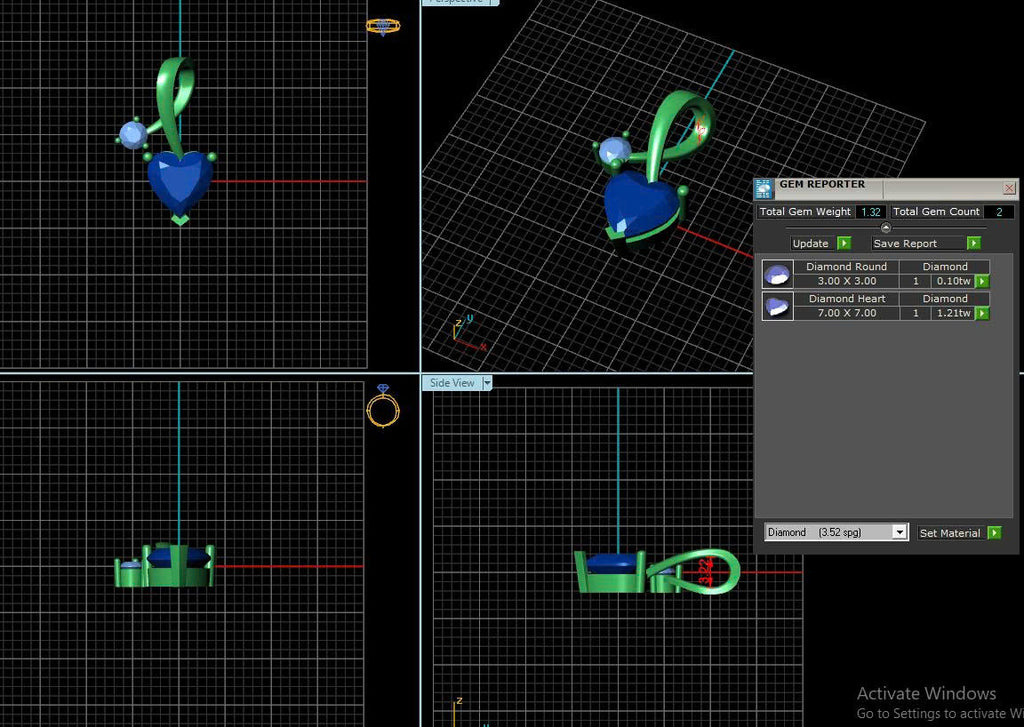Click the Total Gem Count value 2
The width and height of the screenshot is (1024, 727).
[x=999, y=212]
